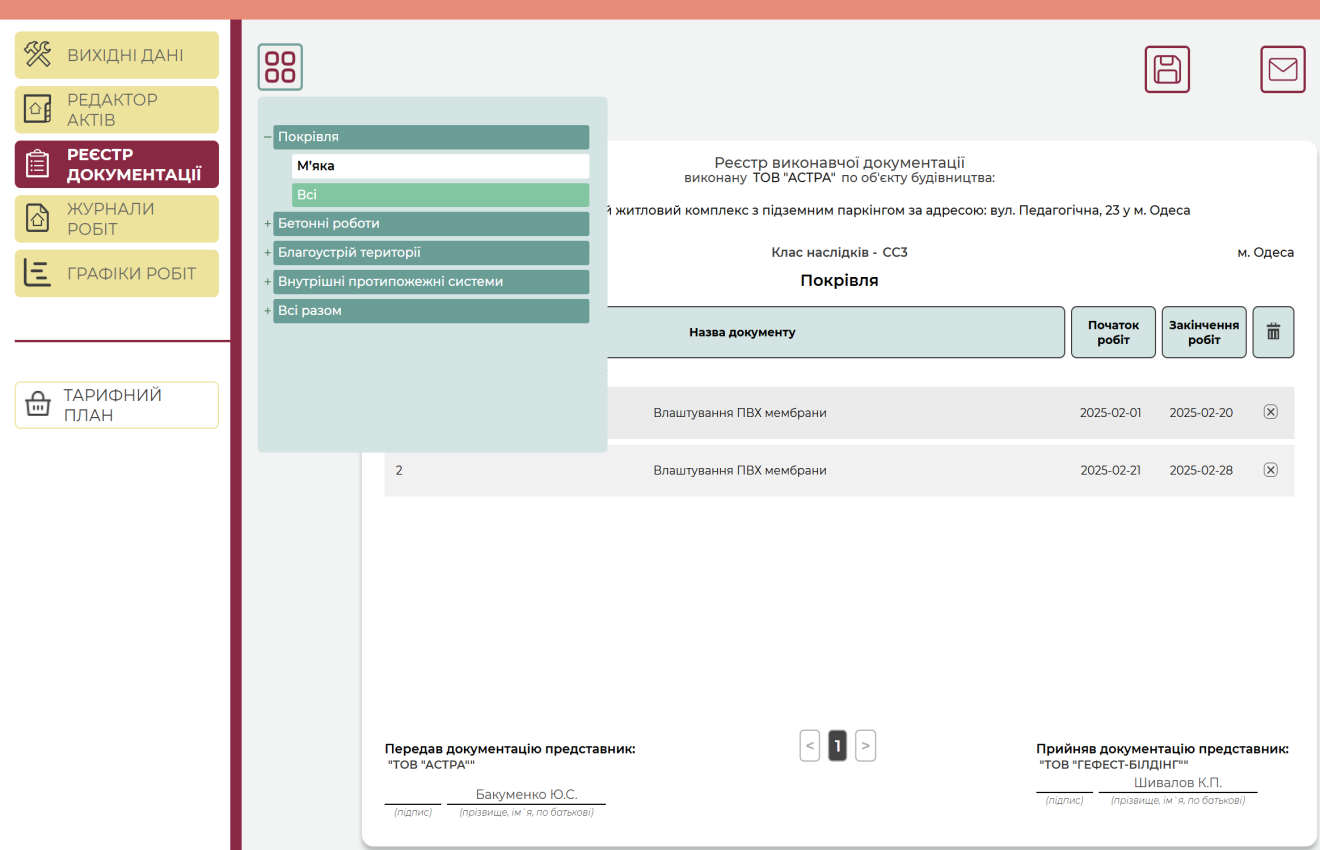Expand the Благоустрій території category
The width and height of the screenshot is (1320, 850).
pyautogui.click(x=267, y=253)
